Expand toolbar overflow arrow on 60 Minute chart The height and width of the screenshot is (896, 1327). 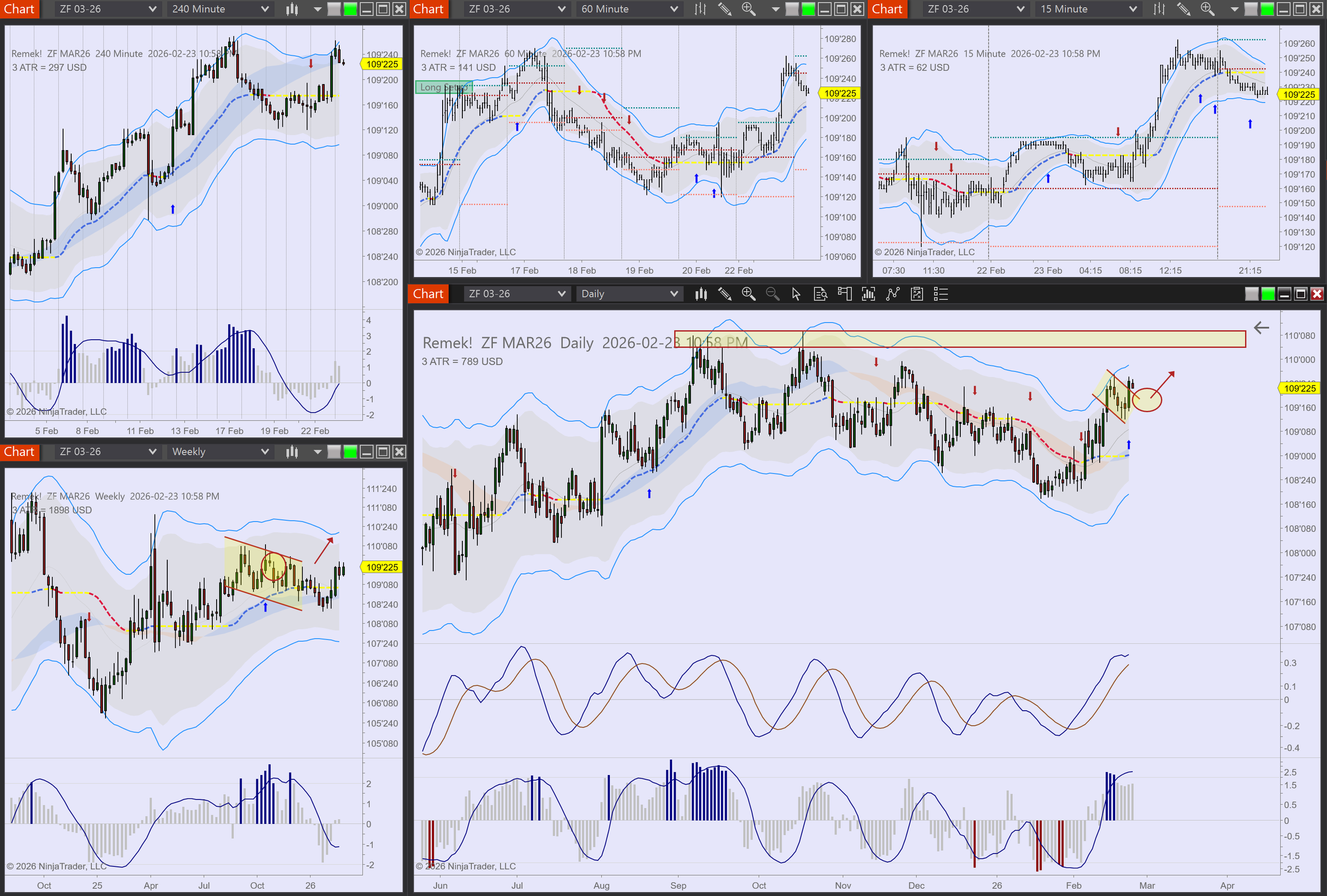click(775, 9)
